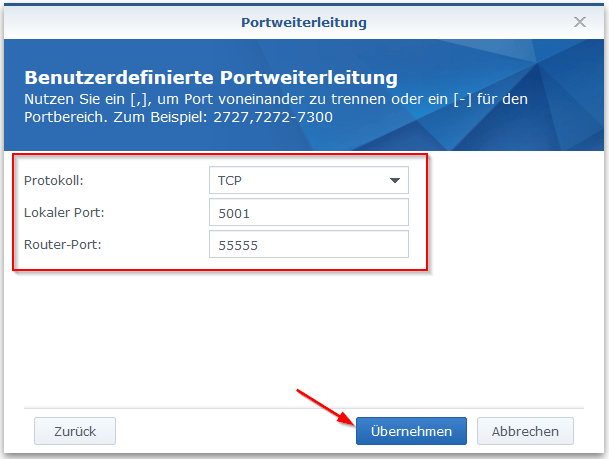Focus the Lokaler Port input field

coord(308,212)
